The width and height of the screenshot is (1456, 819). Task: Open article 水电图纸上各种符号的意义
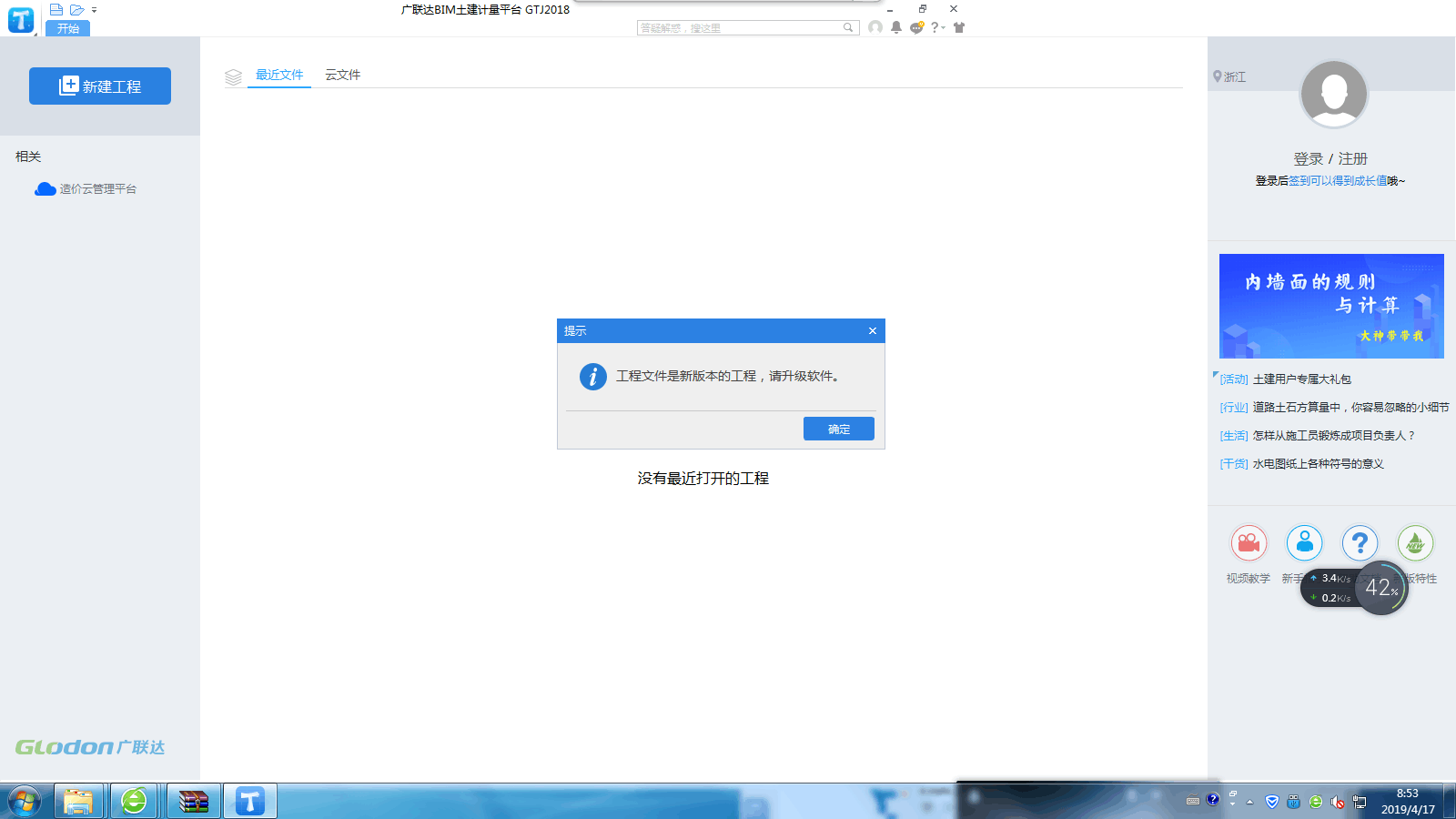[x=1318, y=463]
